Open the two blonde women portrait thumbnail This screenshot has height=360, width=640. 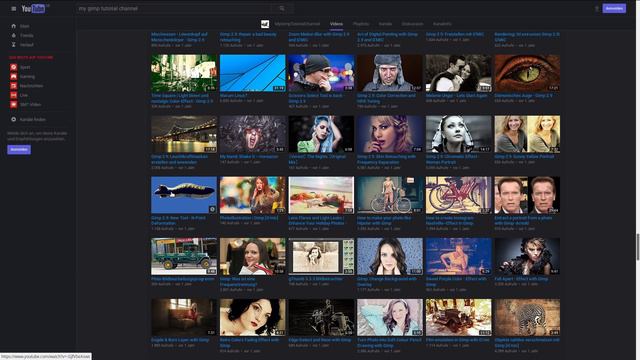point(527,134)
